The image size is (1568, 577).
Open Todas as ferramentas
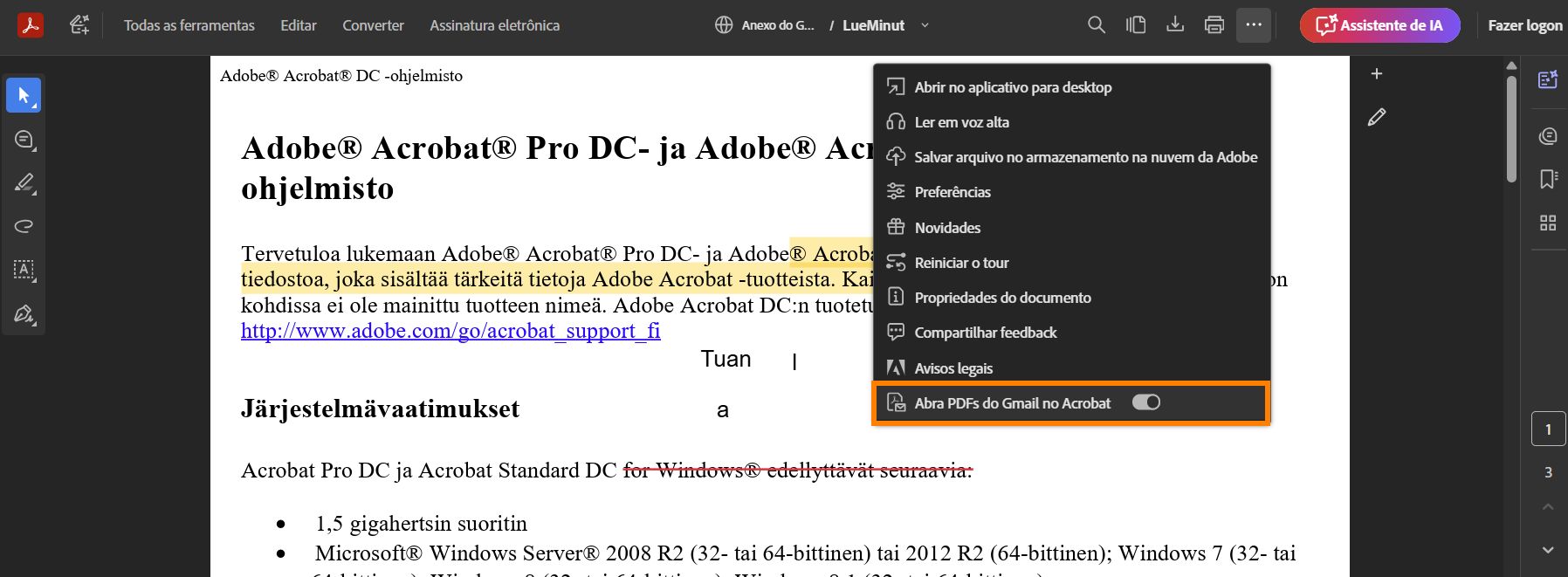[x=189, y=25]
